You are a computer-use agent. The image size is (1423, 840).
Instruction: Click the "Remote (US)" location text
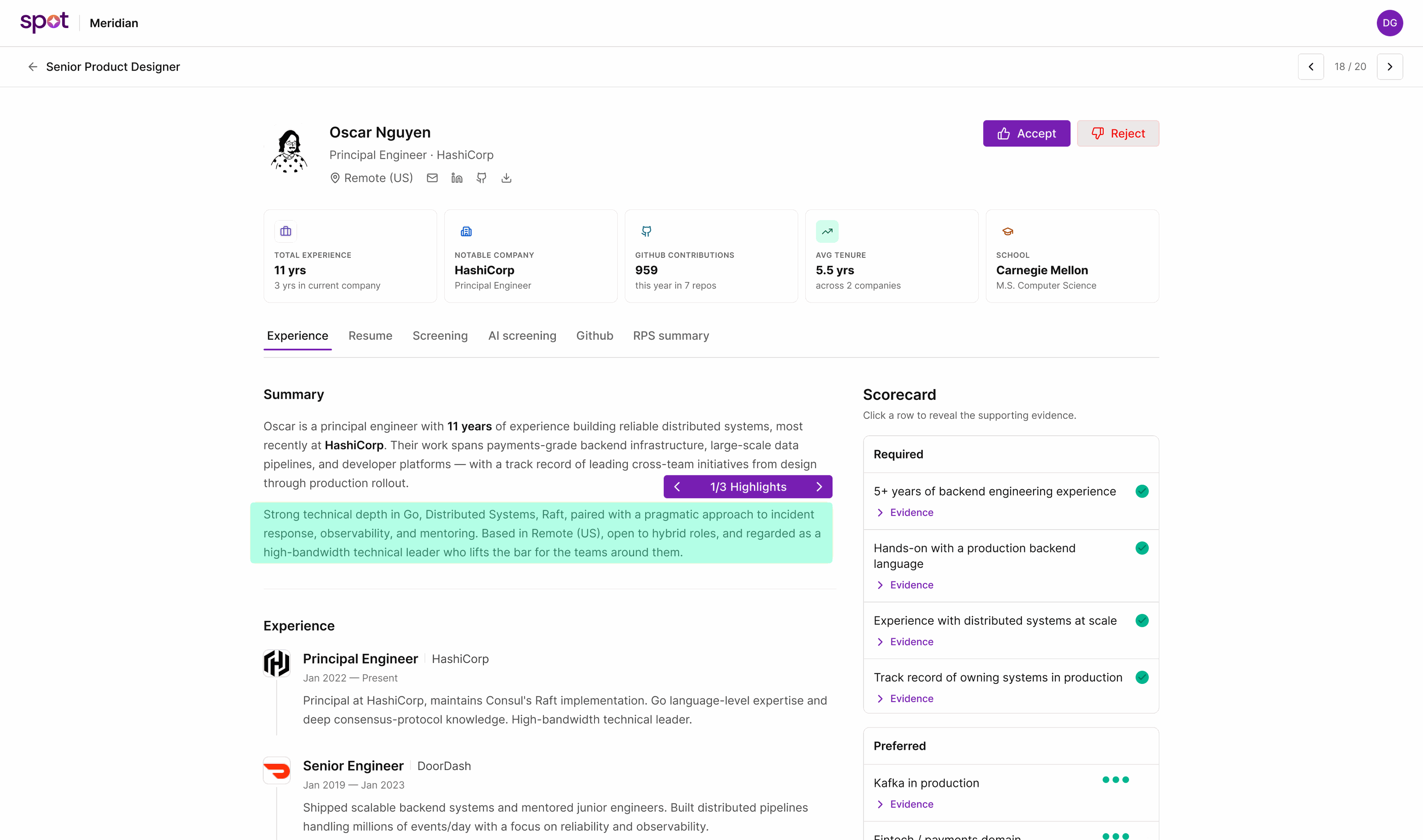[378, 178]
